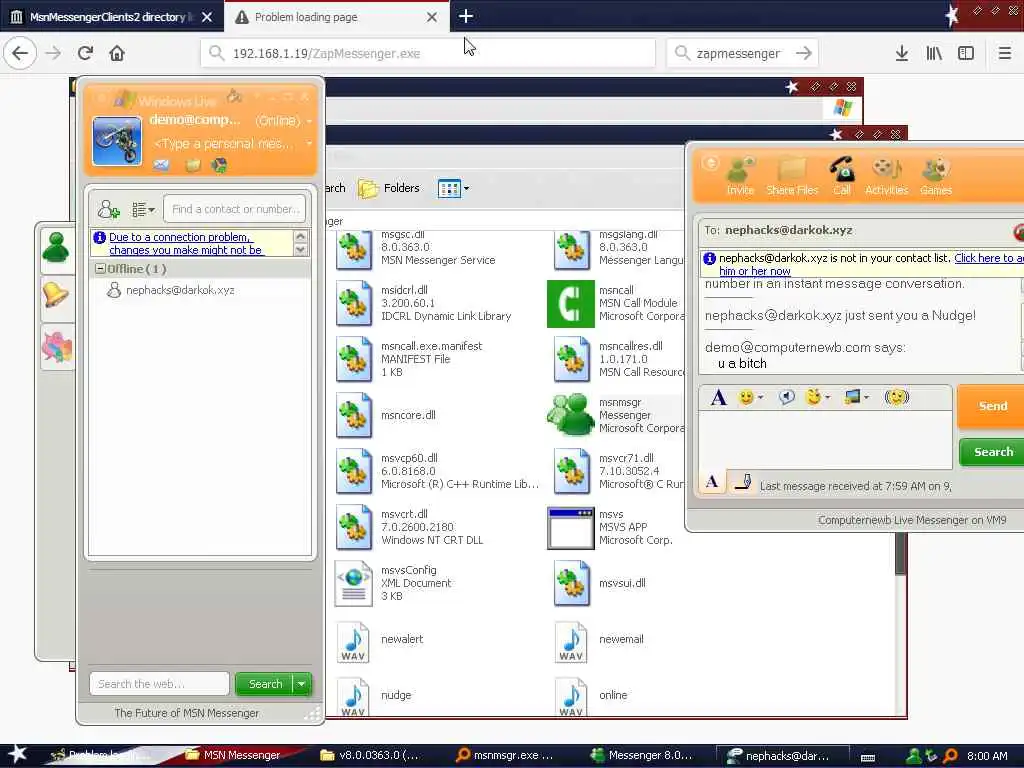Select the handwriting pen mode tab
This screenshot has height=768, width=1024.
[x=742, y=483]
